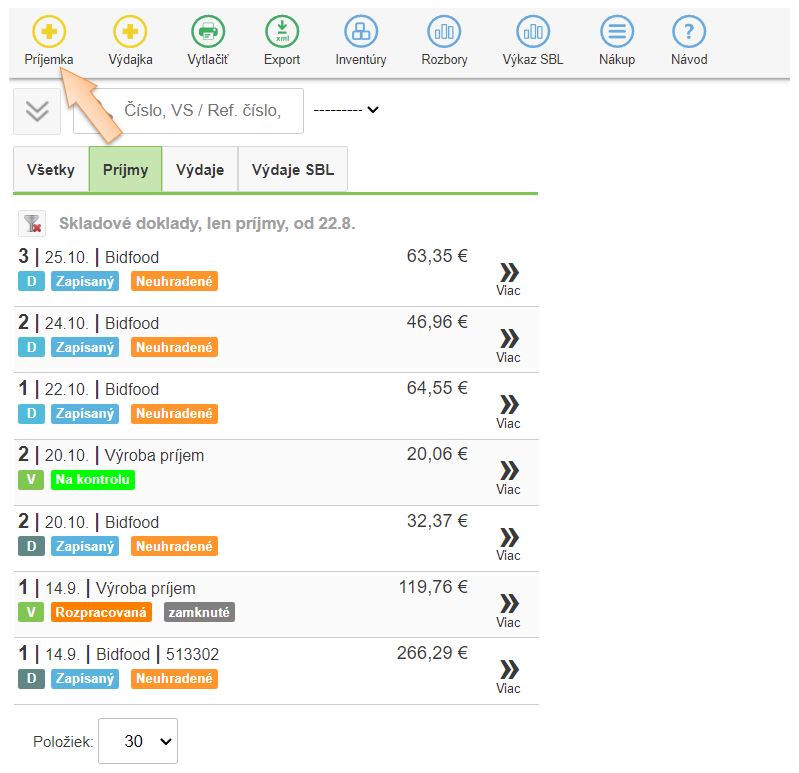Click Viac for the 63,35 € receipt
The height and width of the screenshot is (773, 799).
508,279
